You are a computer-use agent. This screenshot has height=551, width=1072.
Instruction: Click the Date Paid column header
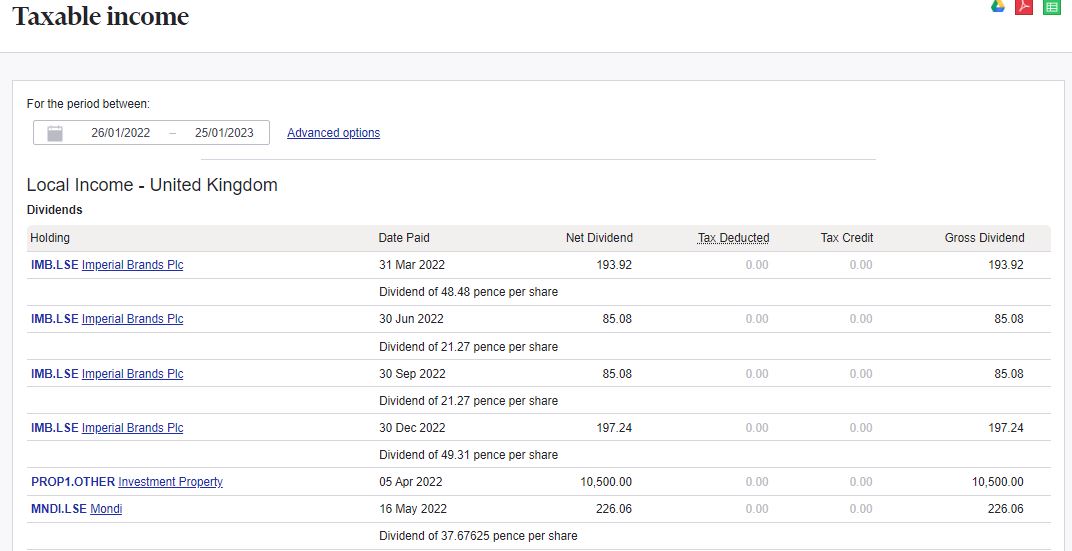pos(404,238)
